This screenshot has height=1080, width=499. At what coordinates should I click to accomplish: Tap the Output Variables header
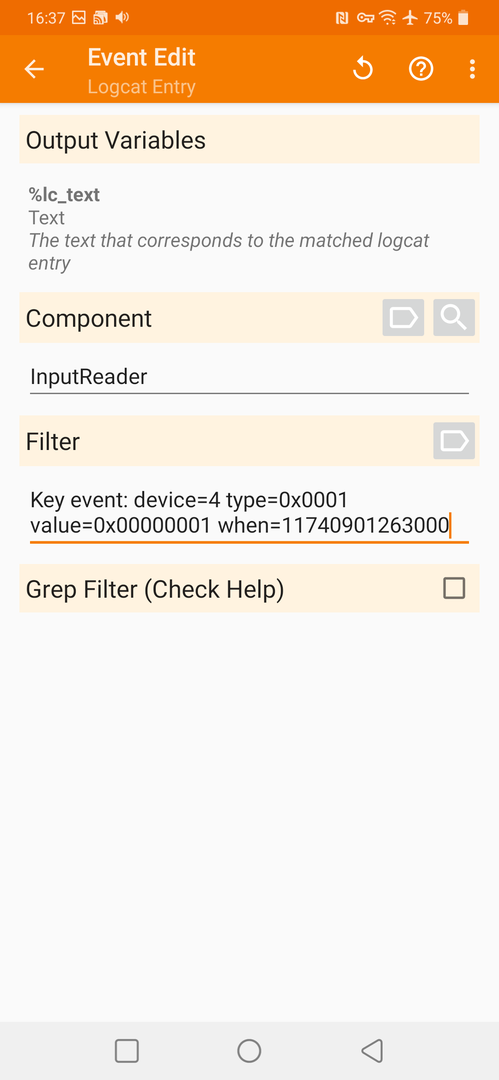249,140
